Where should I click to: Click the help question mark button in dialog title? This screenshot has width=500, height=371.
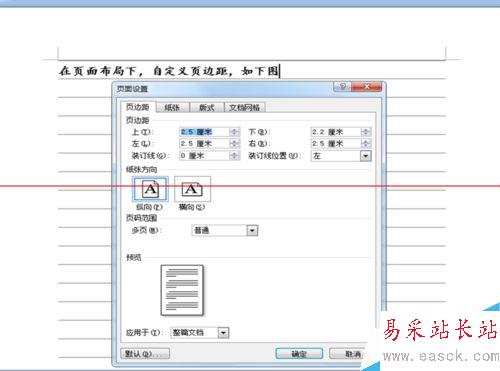(342, 87)
